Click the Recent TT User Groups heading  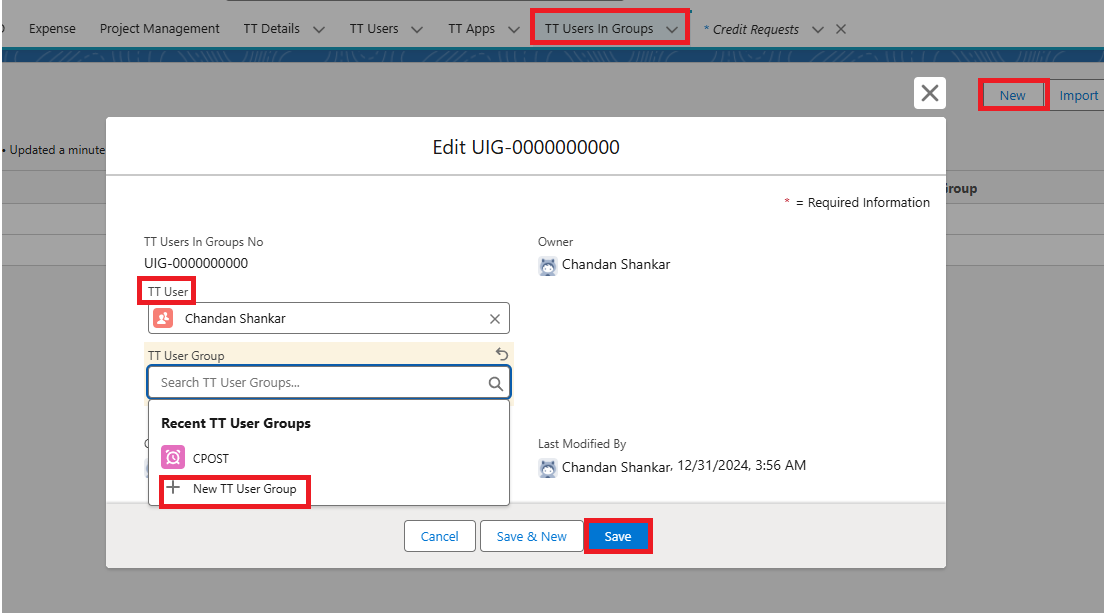pos(236,423)
